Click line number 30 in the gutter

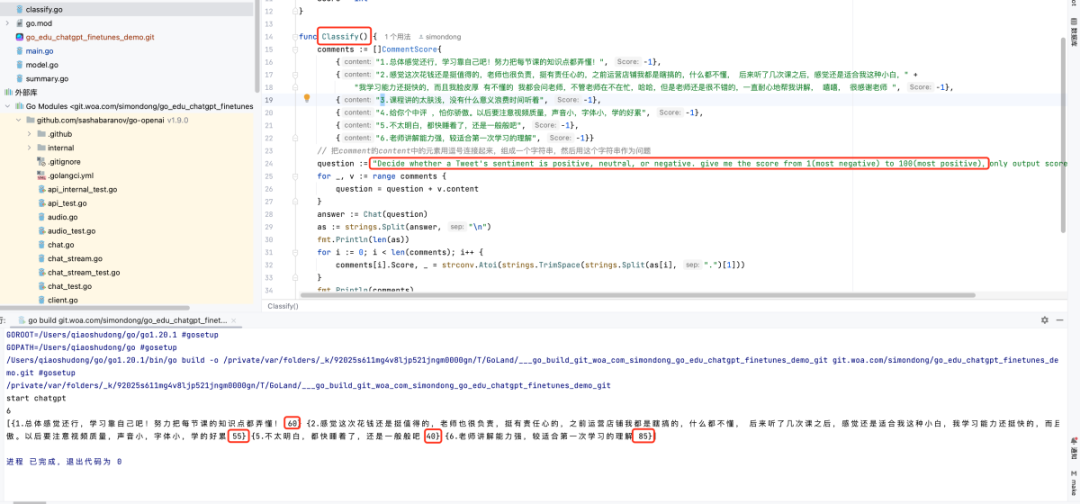coord(269,240)
